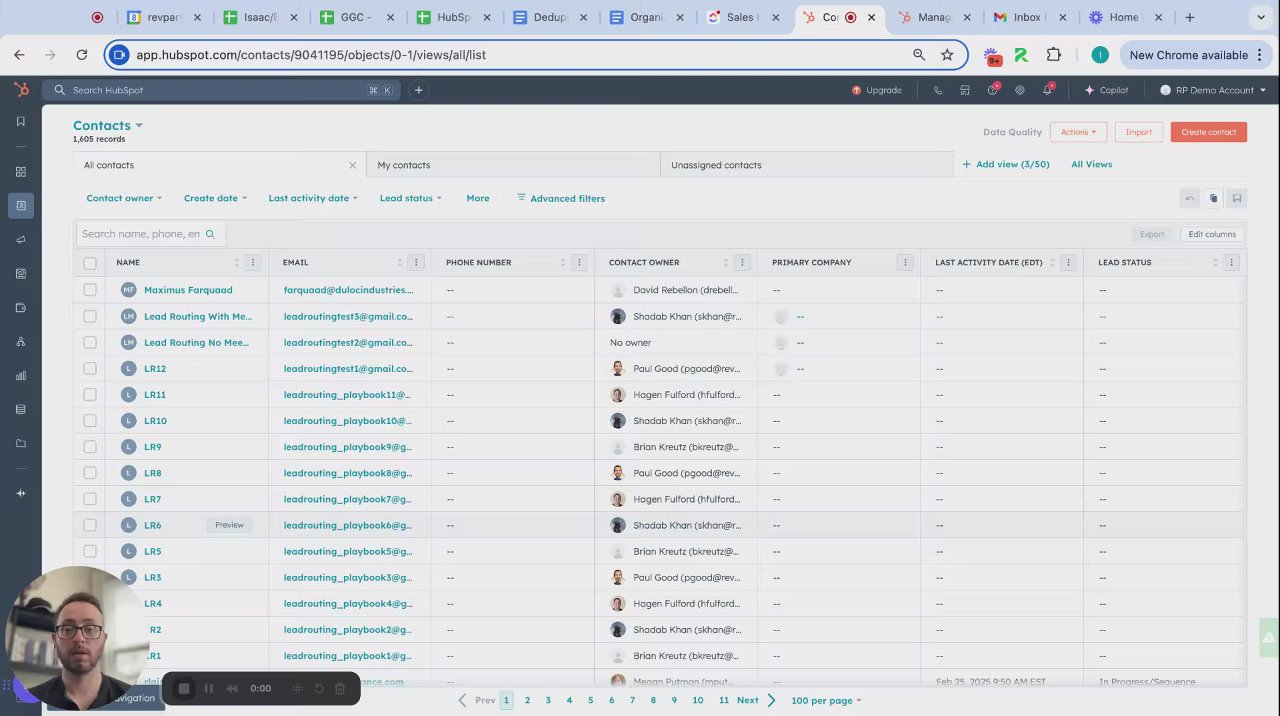Switch to Unassigned contacts view tab
Viewport: 1280px width, 716px height.
[x=806, y=165]
